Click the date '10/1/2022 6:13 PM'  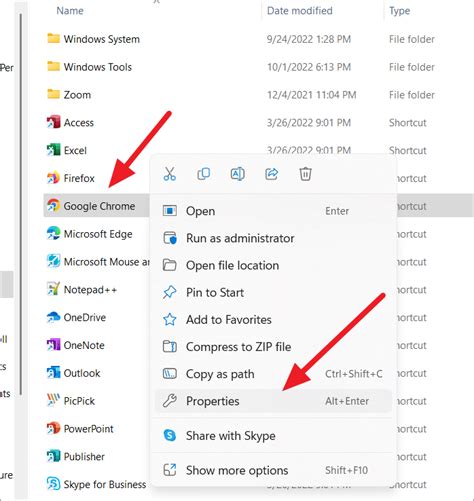coord(309,67)
